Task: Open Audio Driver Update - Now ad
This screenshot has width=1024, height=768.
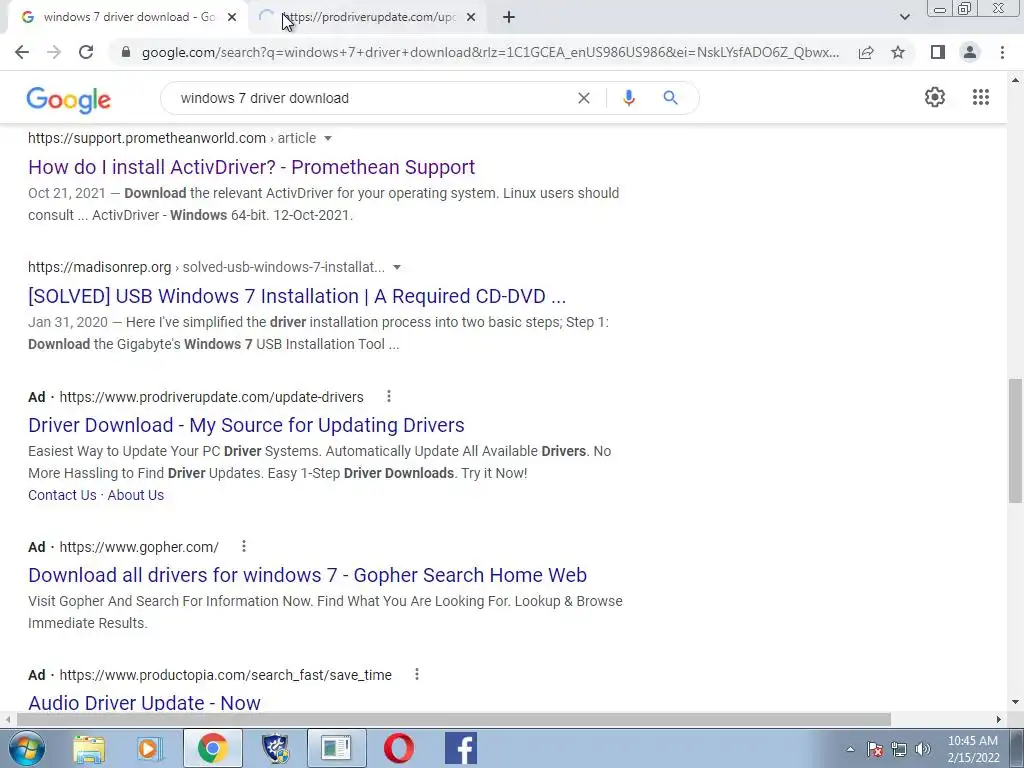Action: tap(144, 703)
